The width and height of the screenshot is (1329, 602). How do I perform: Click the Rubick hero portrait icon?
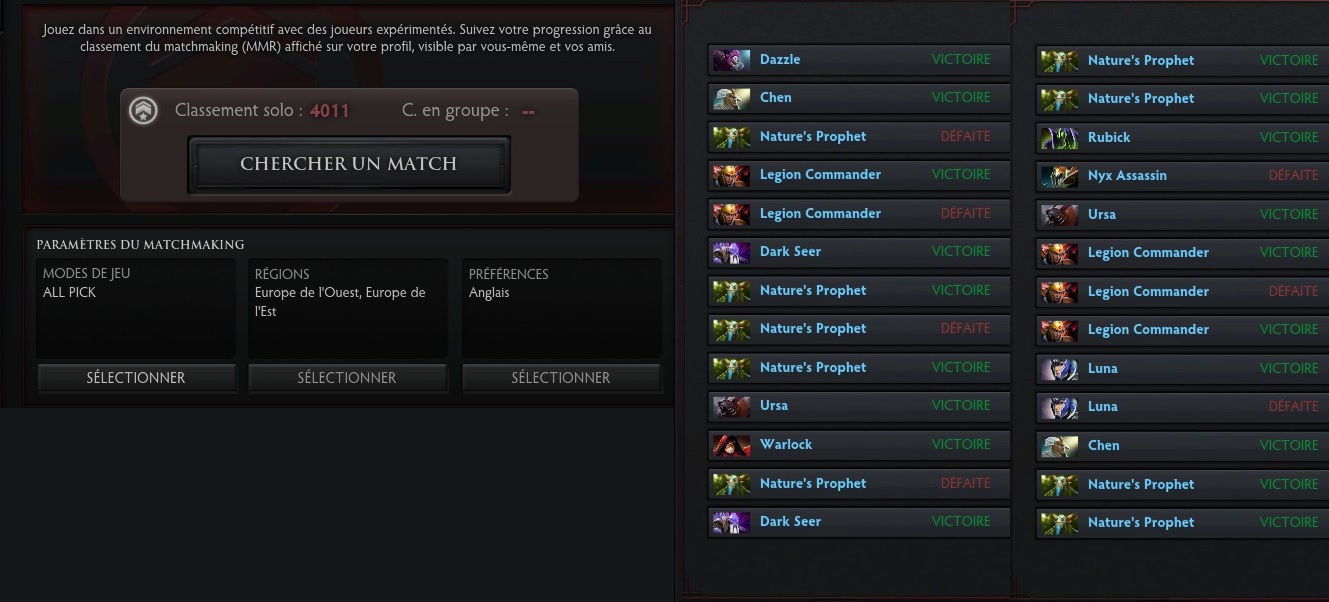tap(1059, 138)
